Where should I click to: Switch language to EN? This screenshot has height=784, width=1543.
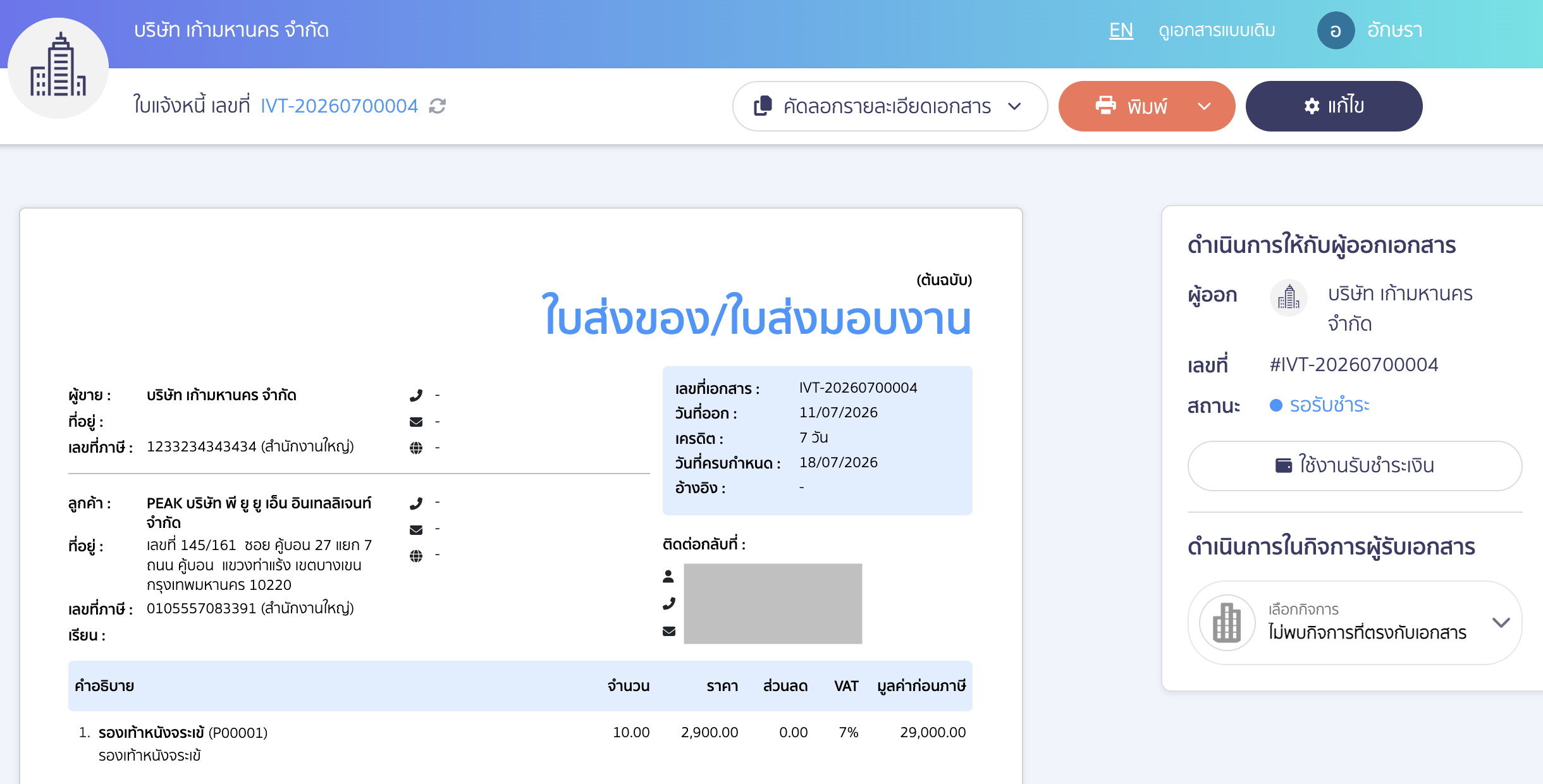tap(1121, 30)
